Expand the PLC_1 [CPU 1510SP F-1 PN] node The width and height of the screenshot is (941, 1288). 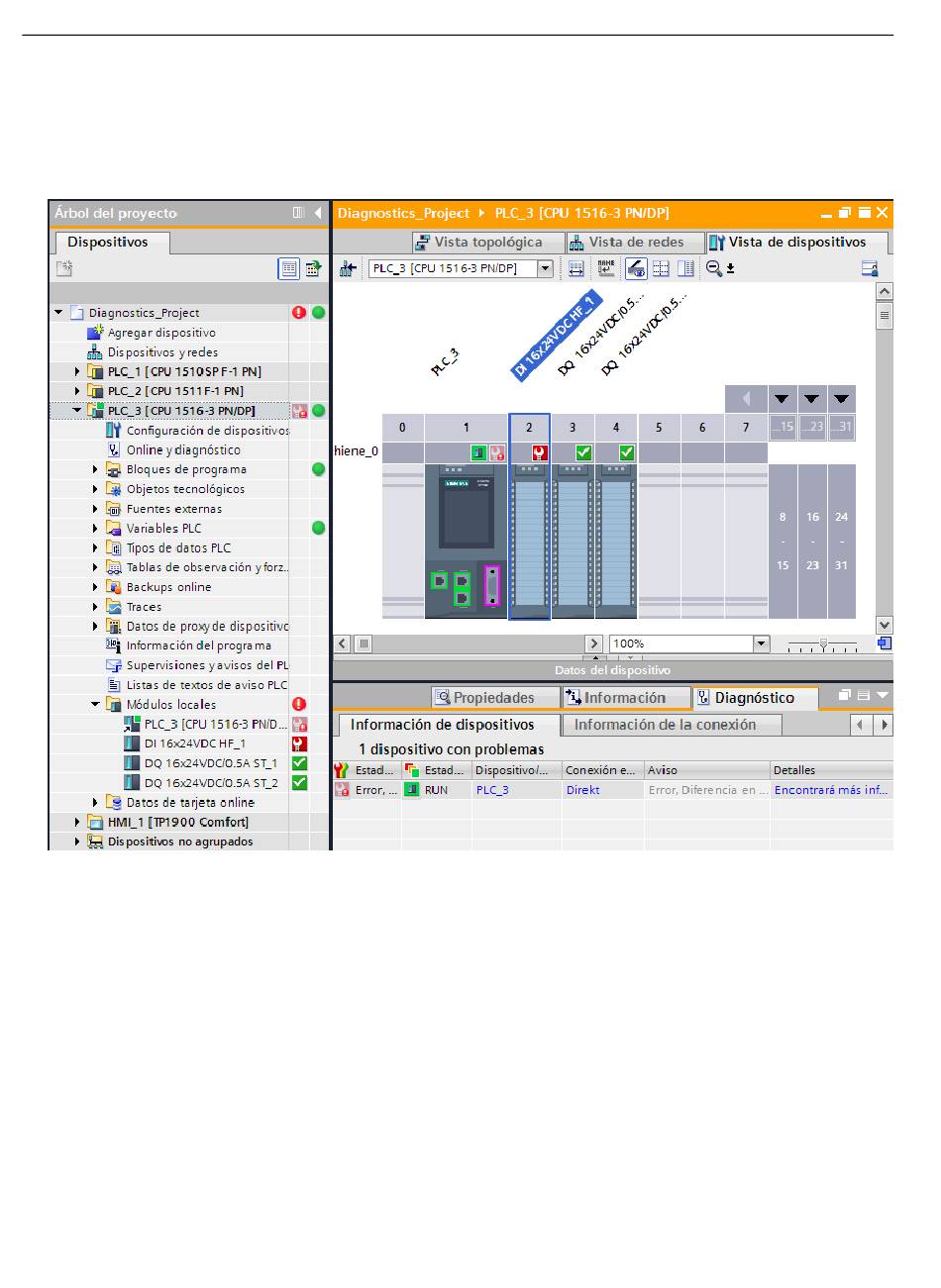[77, 372]
